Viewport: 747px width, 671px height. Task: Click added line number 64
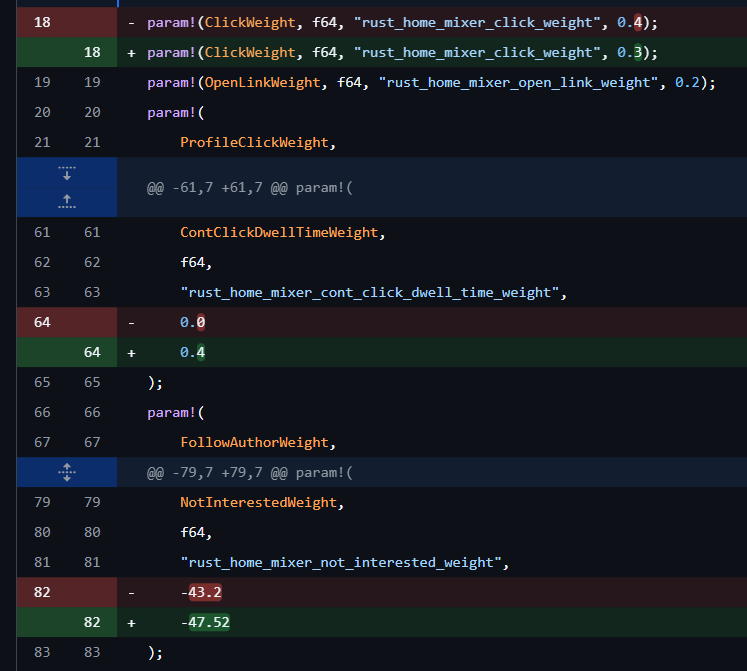point(92,353)
